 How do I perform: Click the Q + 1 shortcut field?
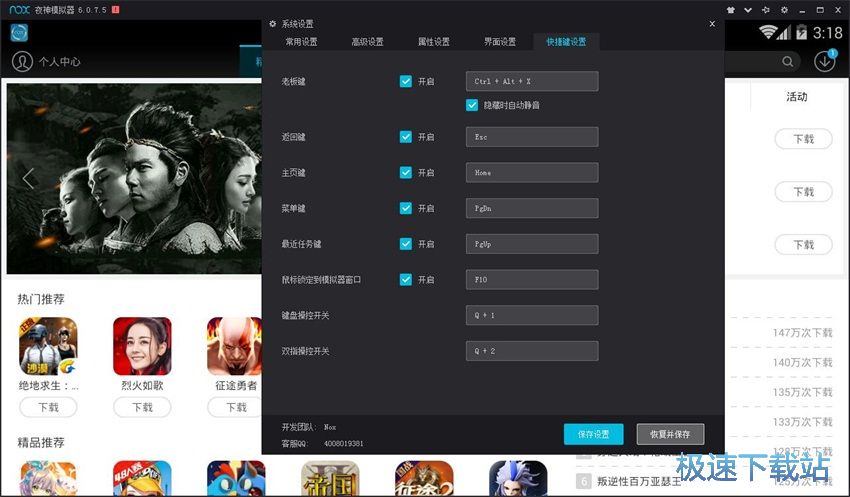coord(532,315)
